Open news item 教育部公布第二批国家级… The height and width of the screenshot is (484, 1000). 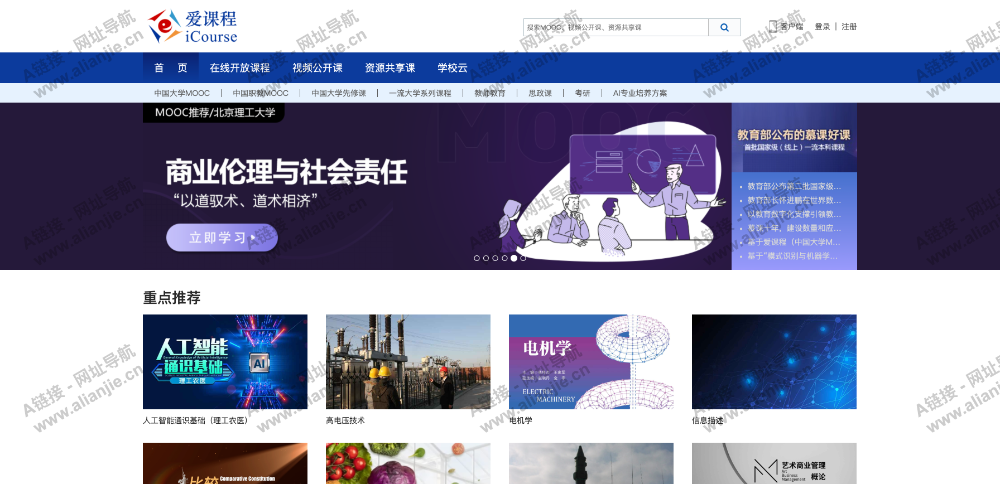794,187
